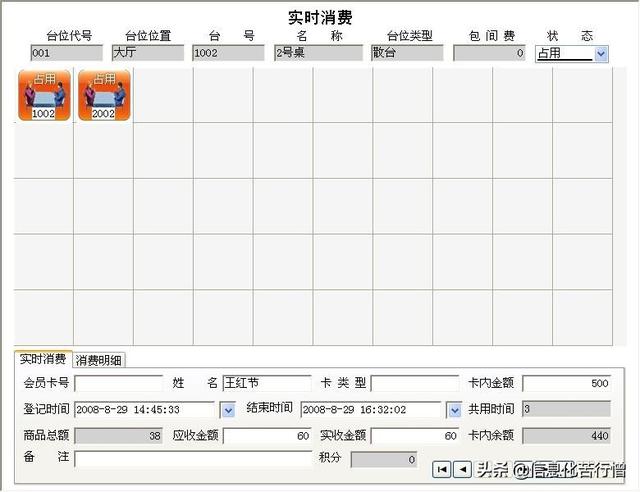The image size is (640, 492).
Task: Click the 实收金额 field showing 60
Action: pos(415,436)
